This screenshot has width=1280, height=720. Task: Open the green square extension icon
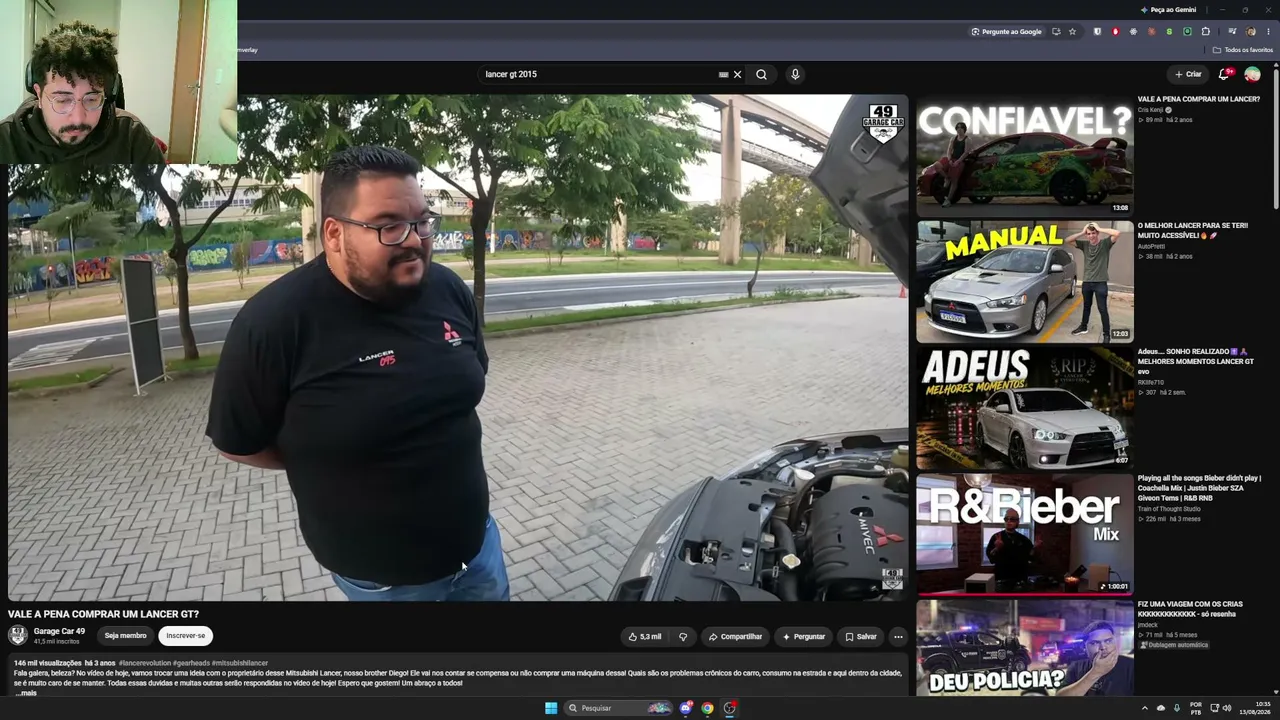(x=1187, y=32)
